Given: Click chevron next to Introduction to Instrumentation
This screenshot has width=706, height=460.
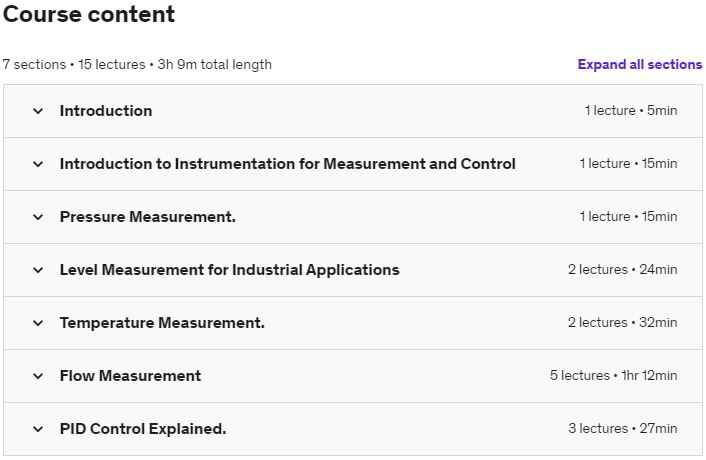Looking at the screenshot, I should tap(38, 164).
